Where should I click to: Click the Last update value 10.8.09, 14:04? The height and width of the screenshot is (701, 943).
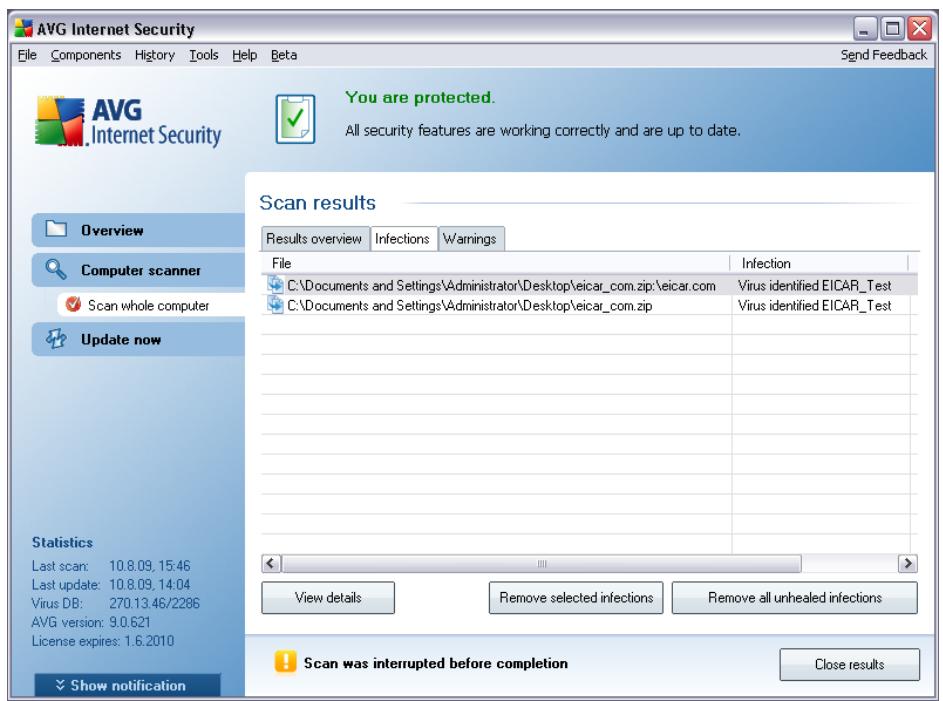[149, 584]
